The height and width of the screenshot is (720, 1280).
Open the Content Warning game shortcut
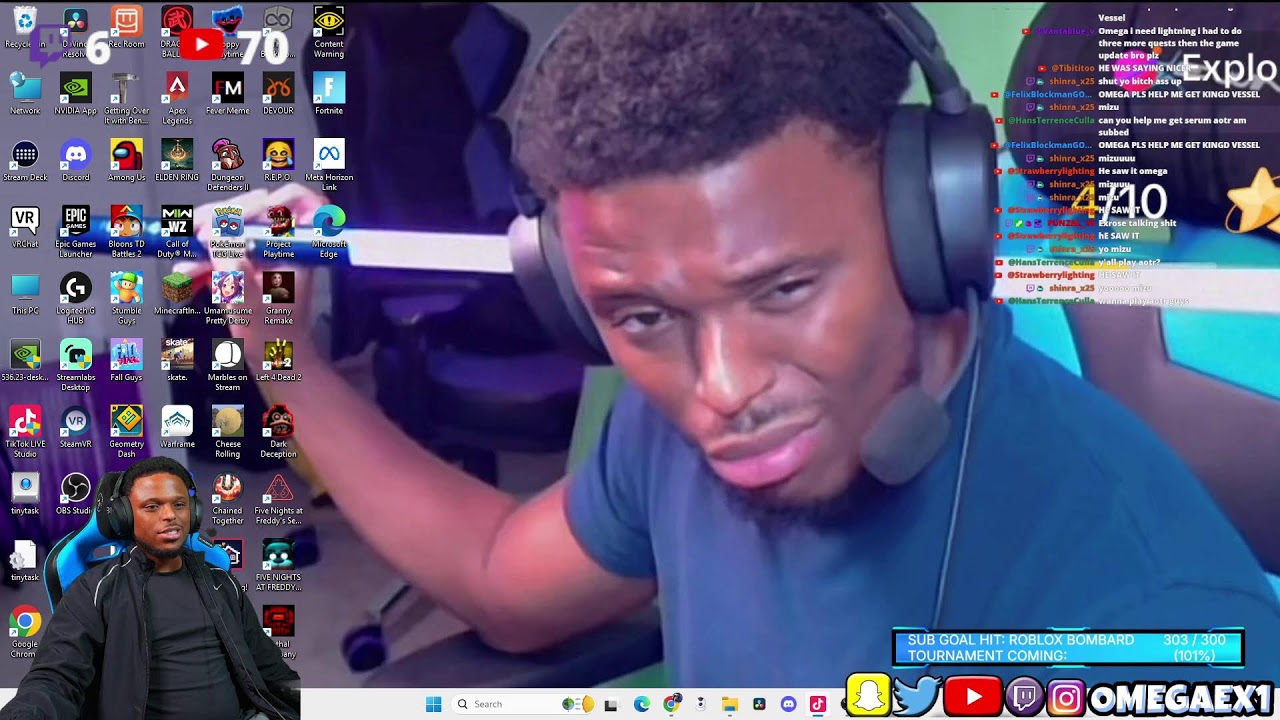pyautogui.click(x=329, y=32)
